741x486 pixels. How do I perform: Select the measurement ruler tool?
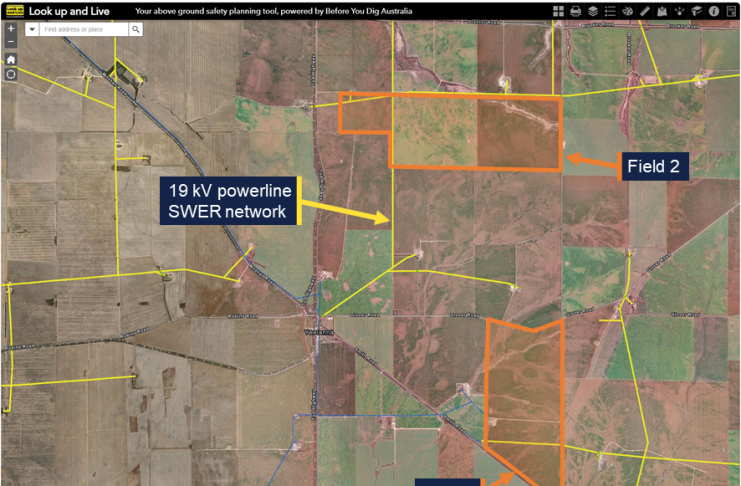coord(645,11)
